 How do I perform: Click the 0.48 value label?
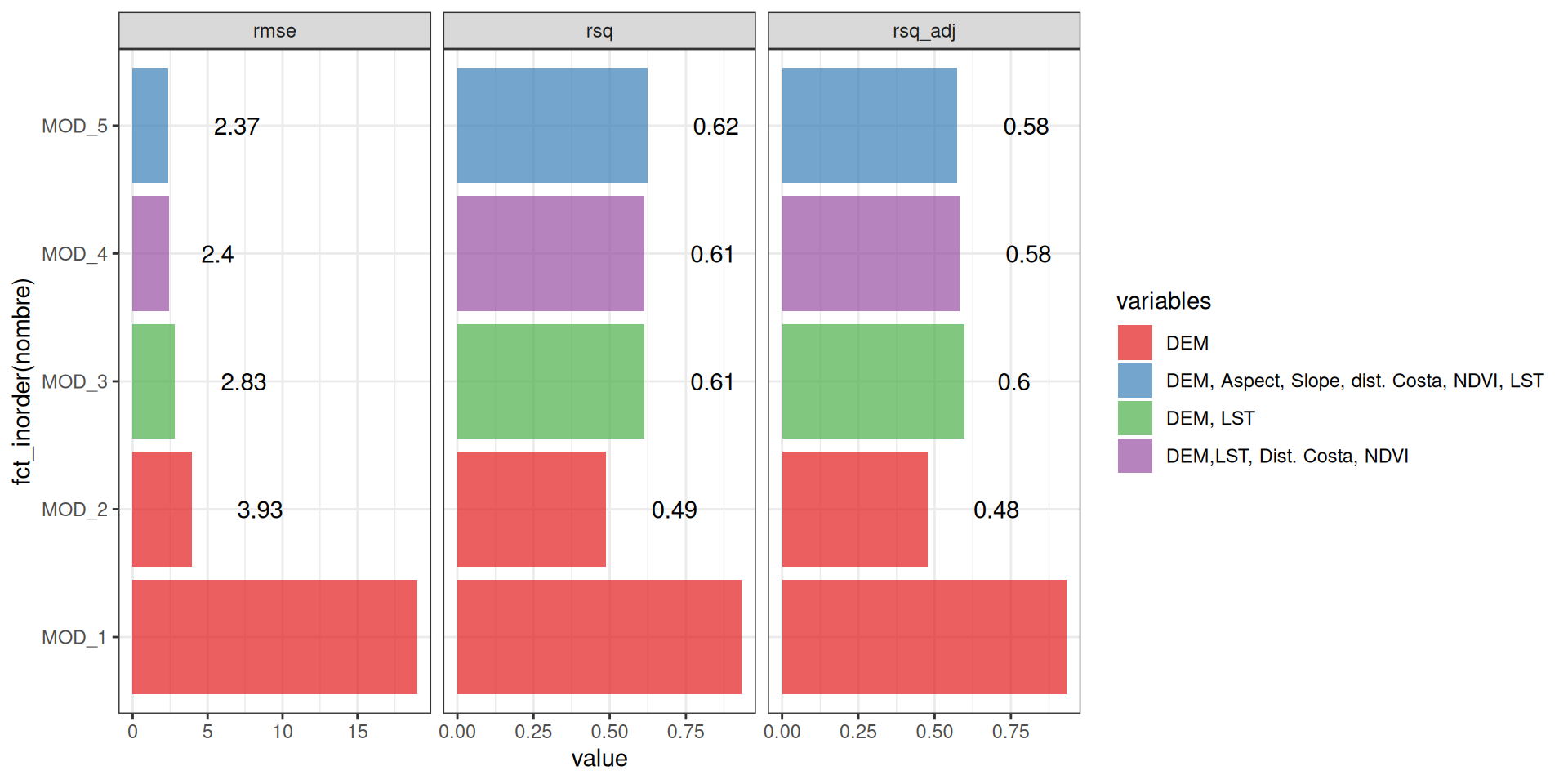pos(996,510)
